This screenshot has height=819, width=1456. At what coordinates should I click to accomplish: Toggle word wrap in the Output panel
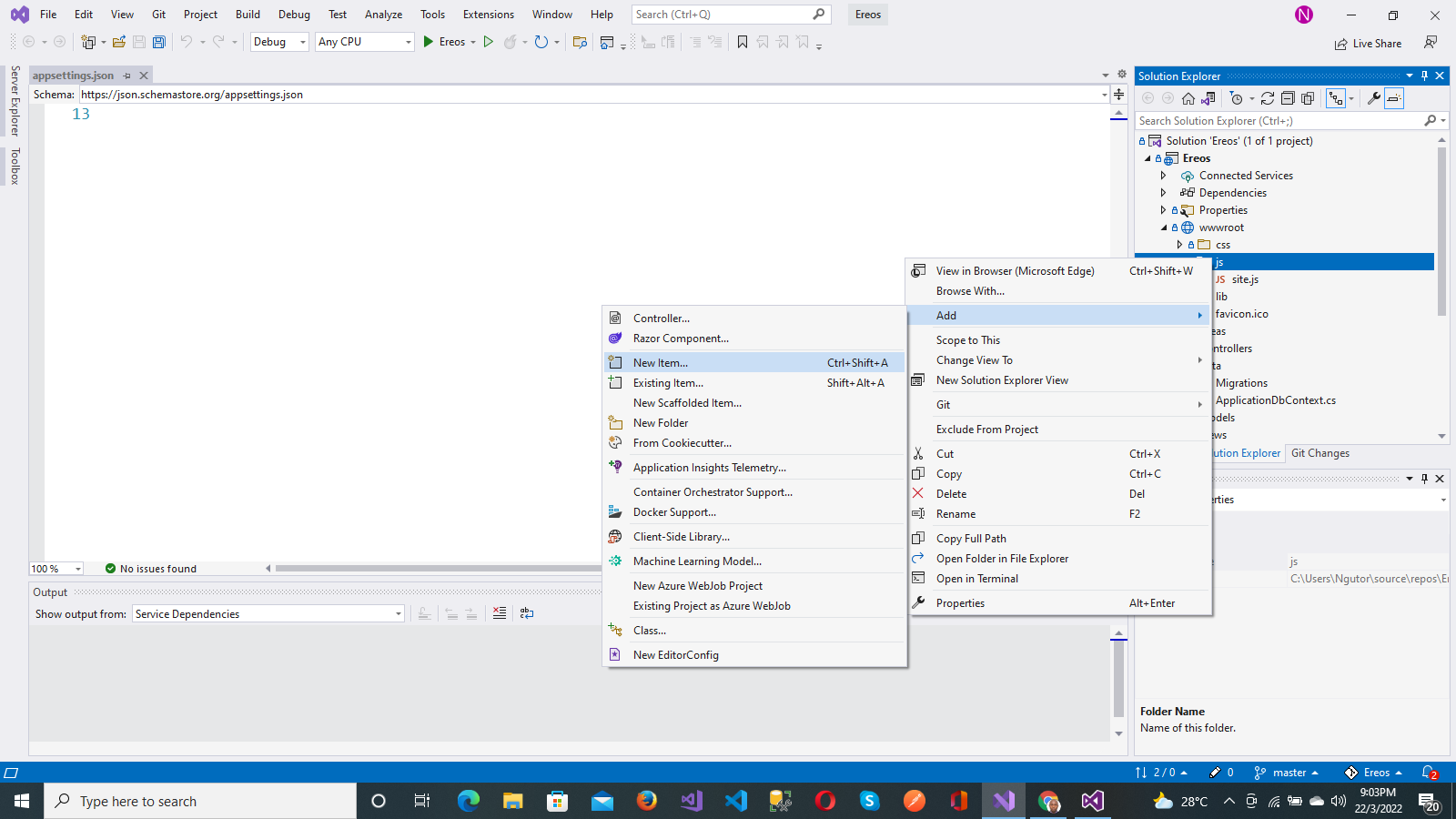(527, 613)
